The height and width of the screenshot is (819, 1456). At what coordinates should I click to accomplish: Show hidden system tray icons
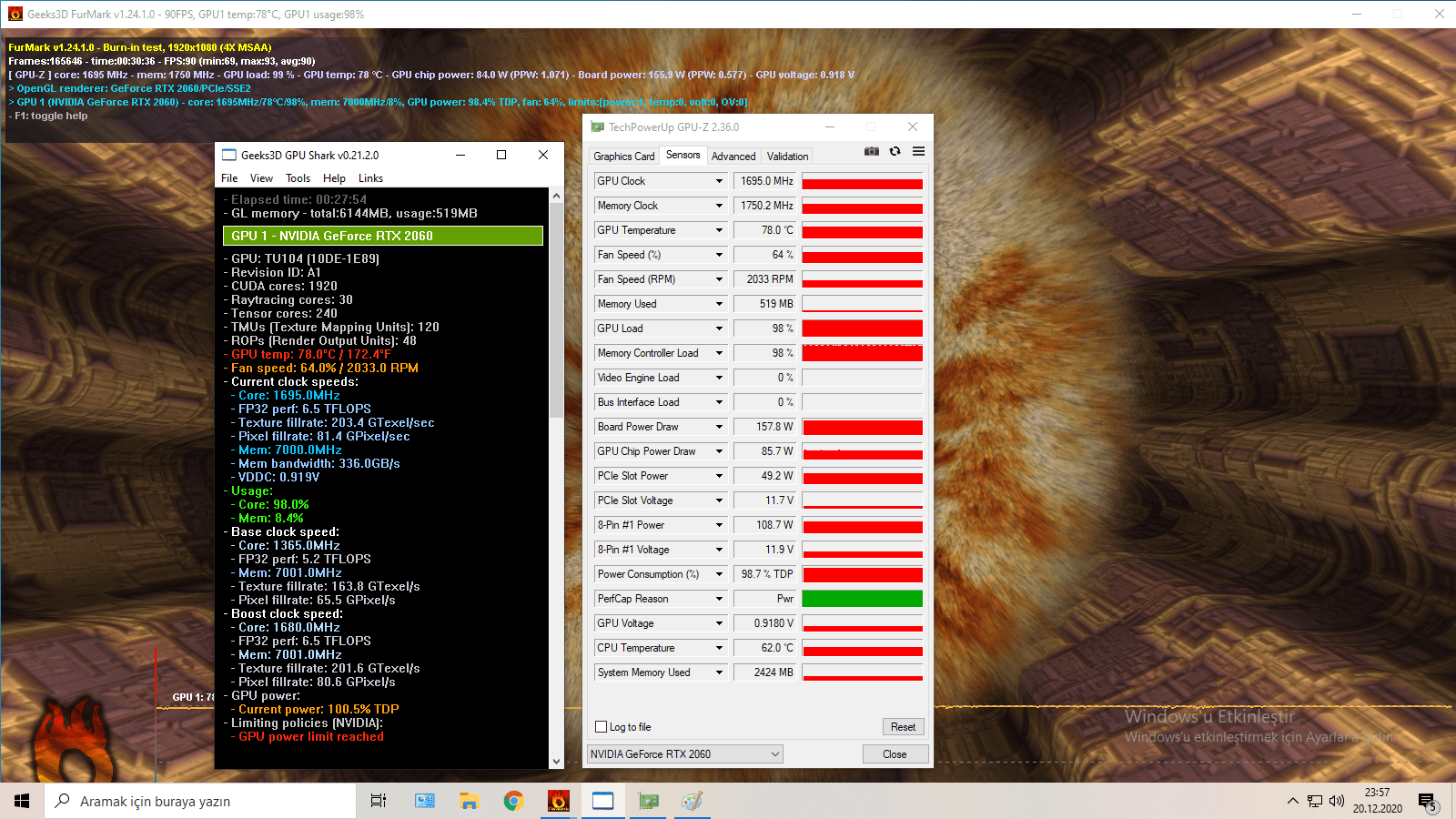(1292, 801)
